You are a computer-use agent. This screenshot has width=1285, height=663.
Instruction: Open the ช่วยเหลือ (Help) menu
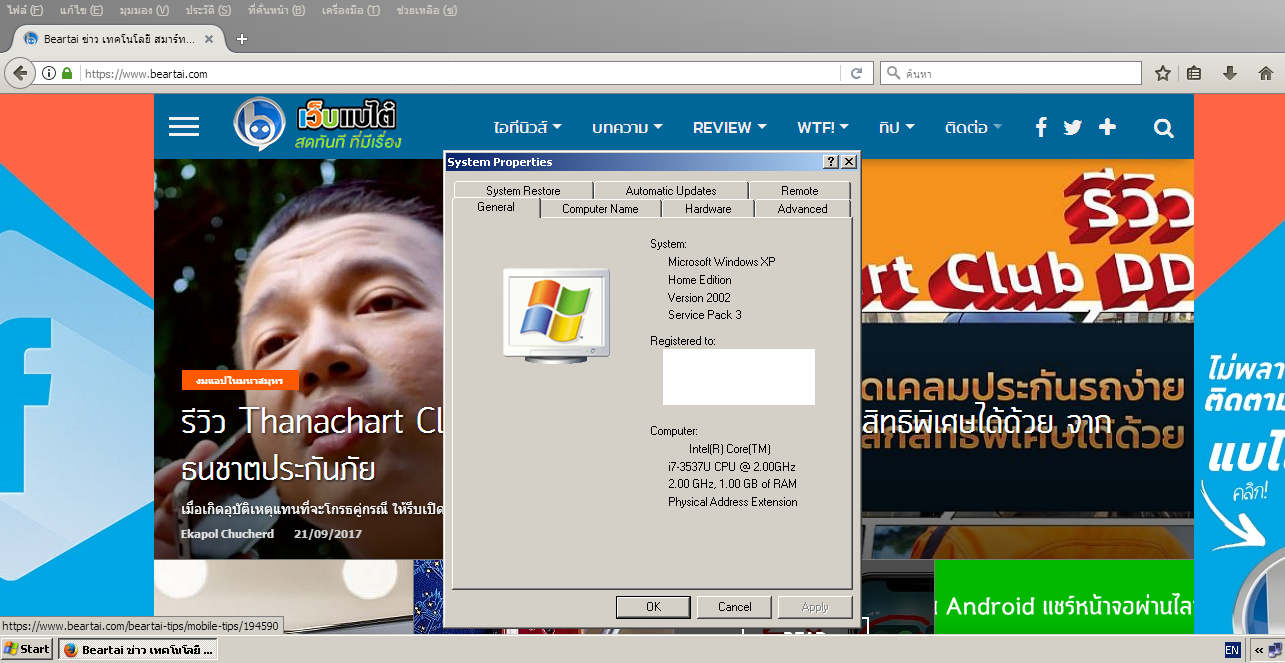(427, 10)
